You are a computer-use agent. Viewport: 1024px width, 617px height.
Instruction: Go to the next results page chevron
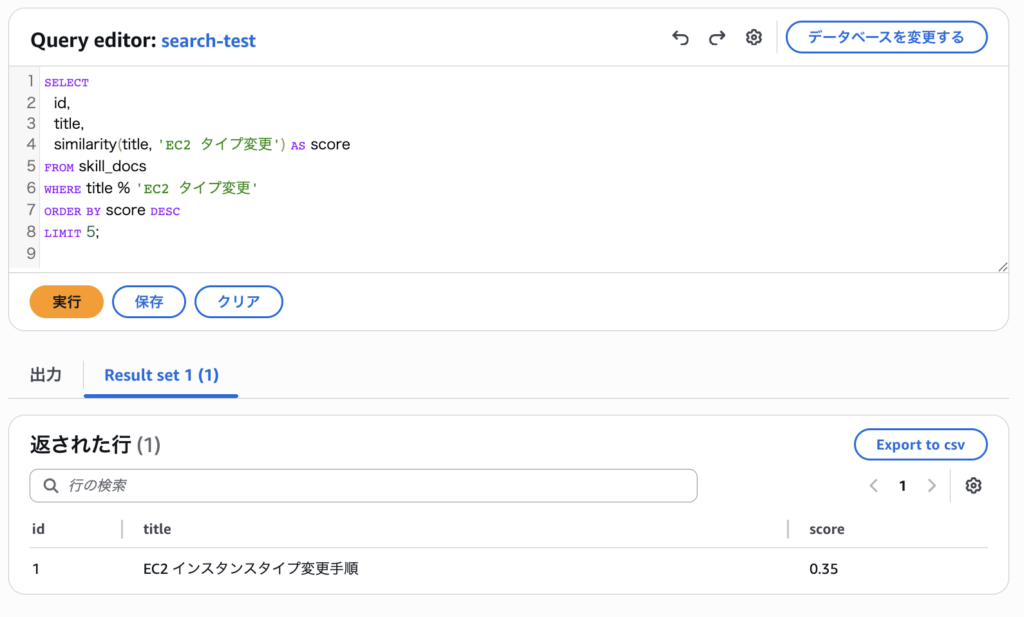(932, 486)
